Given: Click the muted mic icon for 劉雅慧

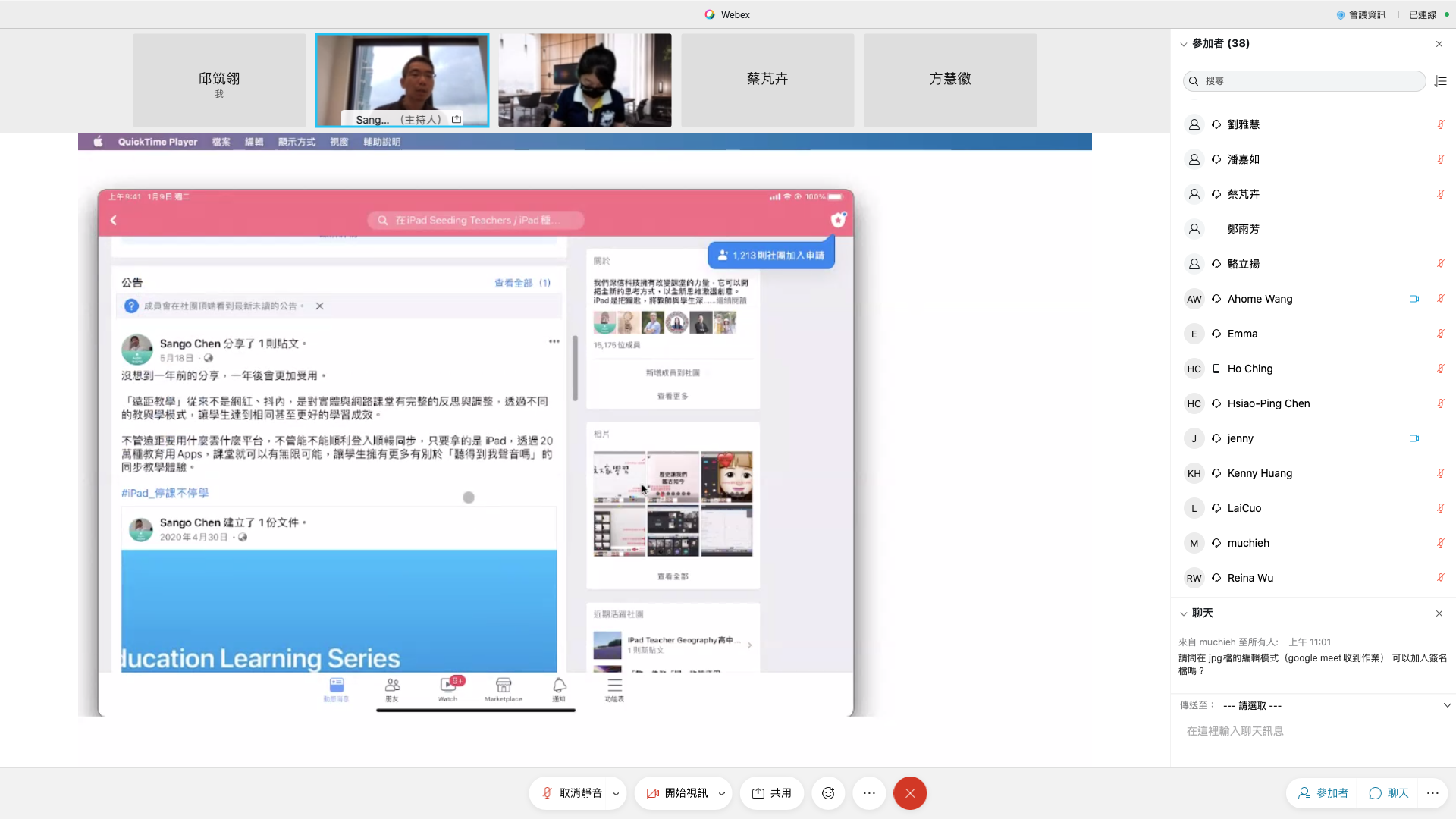Looking at the screenshot, I should coord(1440,124).
